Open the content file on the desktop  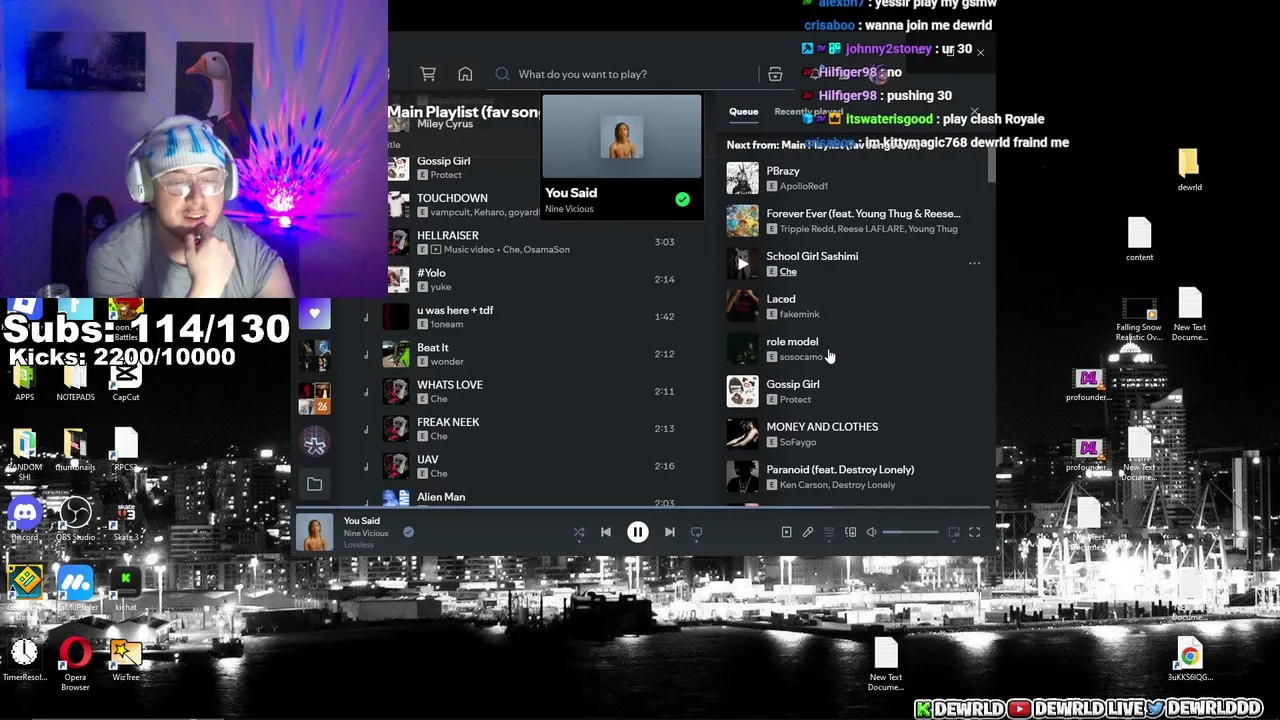point(1139,238)
